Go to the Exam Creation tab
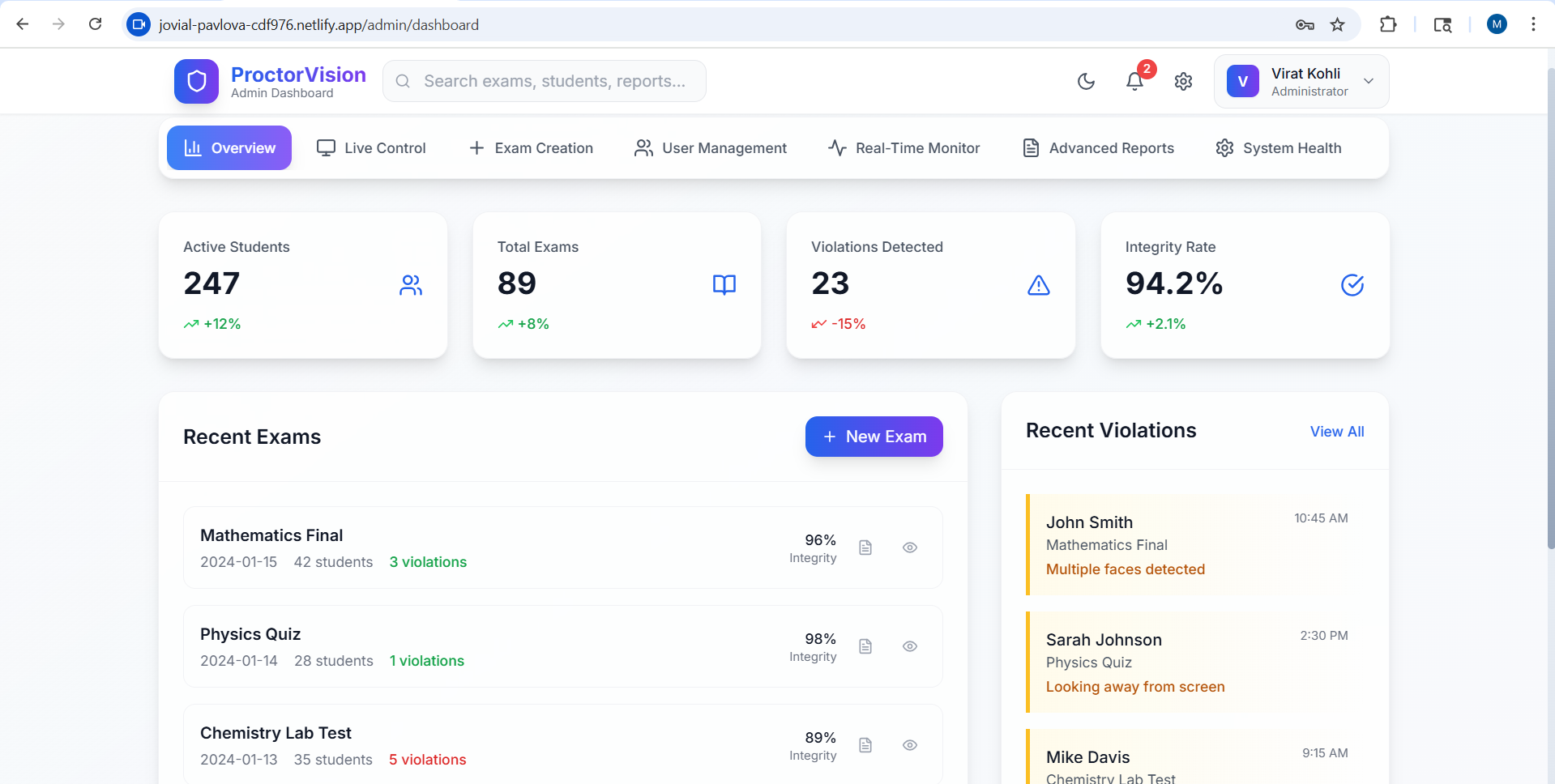The image size is (1555, 784). [x=531, y=148]
